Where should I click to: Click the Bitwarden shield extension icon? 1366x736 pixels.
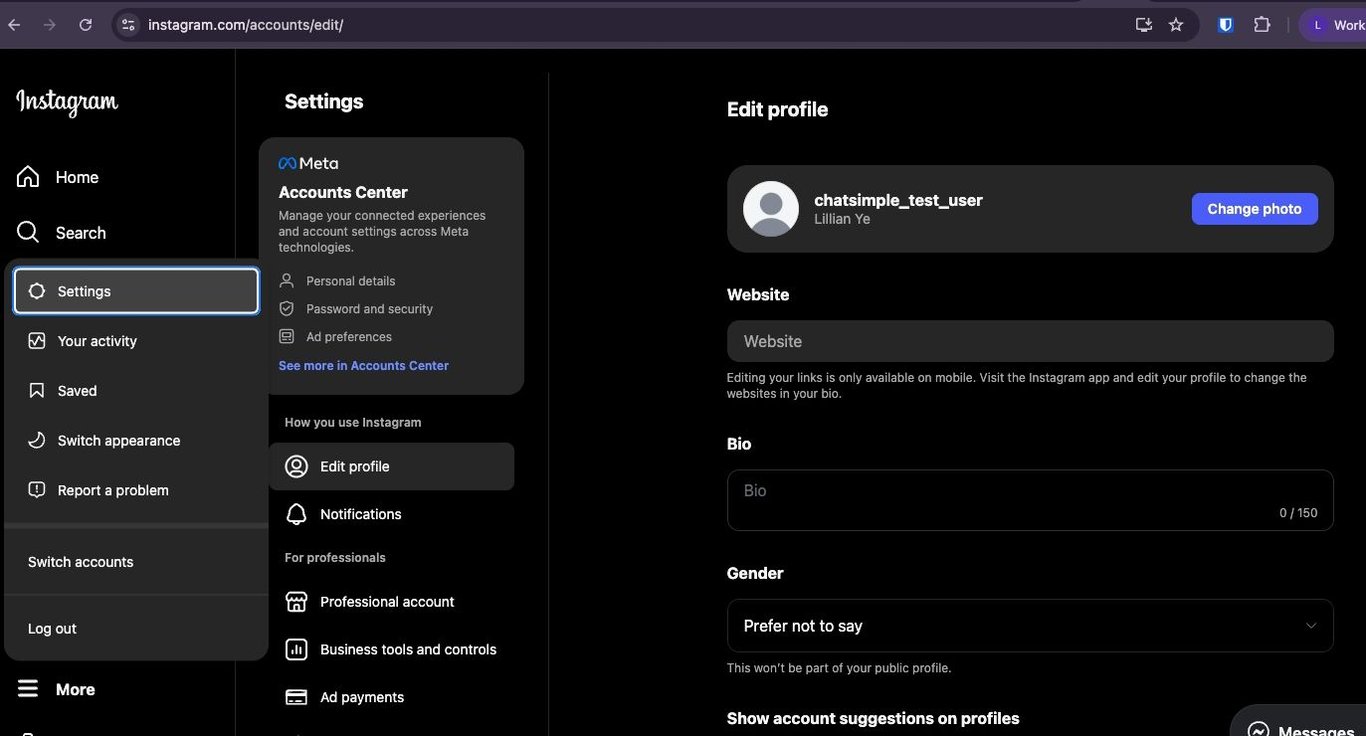pyautogui.click(x=1226, y=25)
